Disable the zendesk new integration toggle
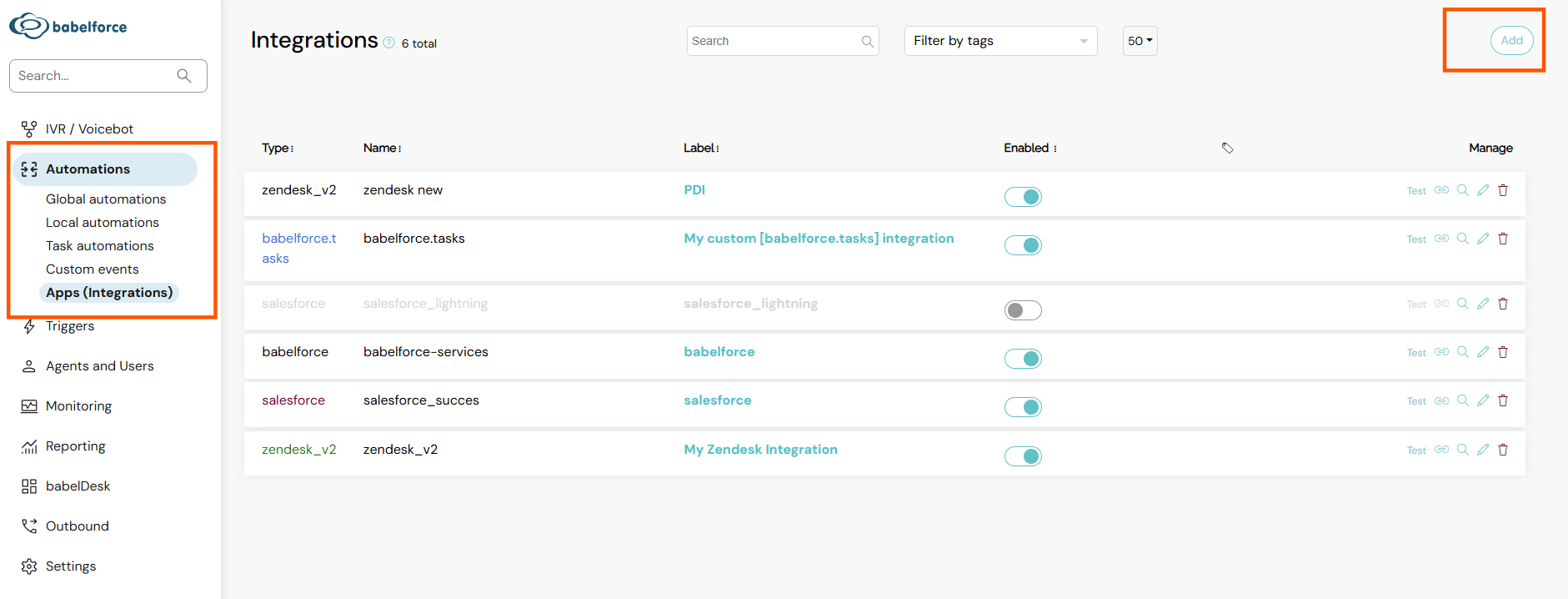The image size is (1568, 599). [x=1023, y=197]
